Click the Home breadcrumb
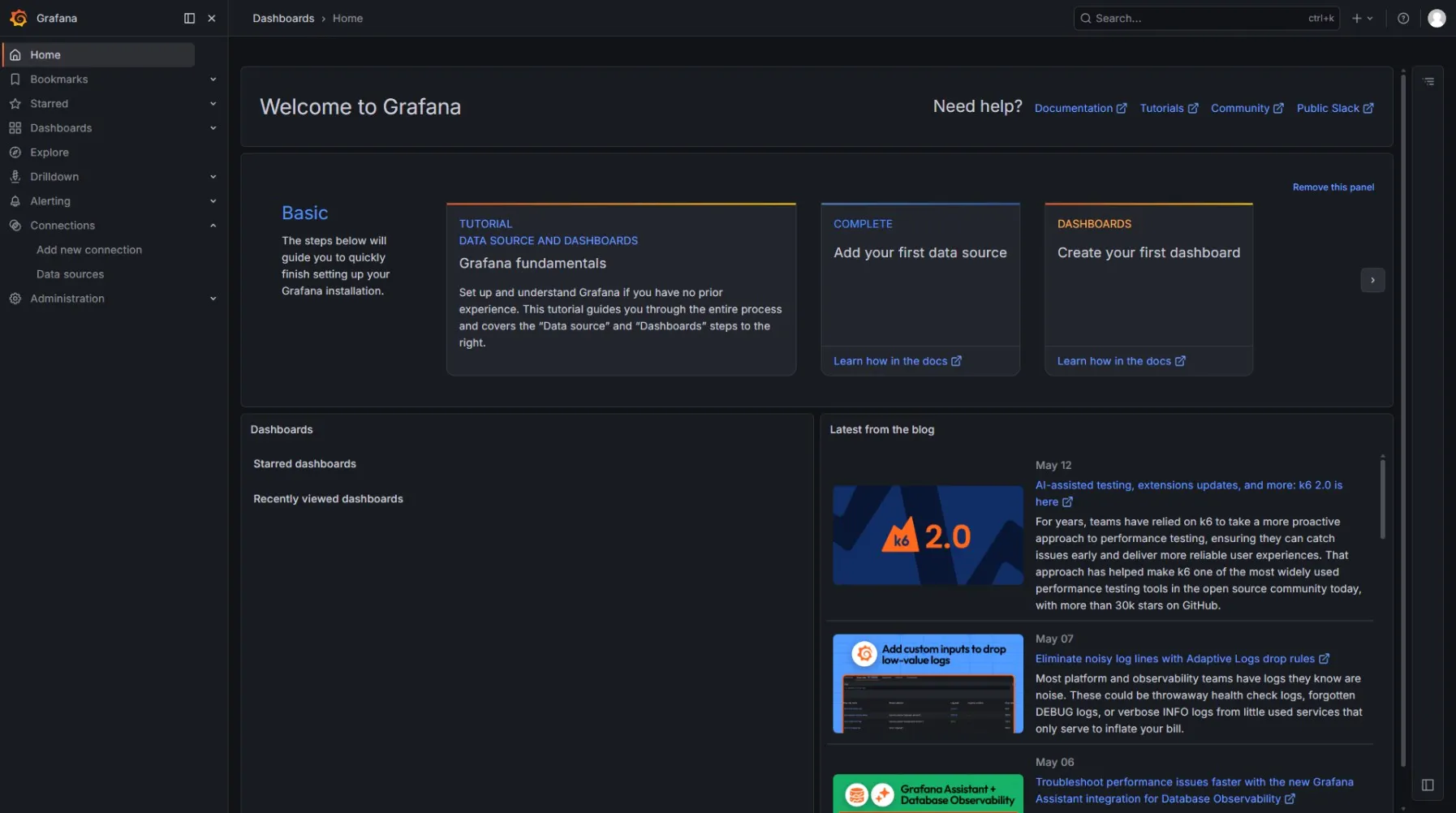 (x=347, y=18)
